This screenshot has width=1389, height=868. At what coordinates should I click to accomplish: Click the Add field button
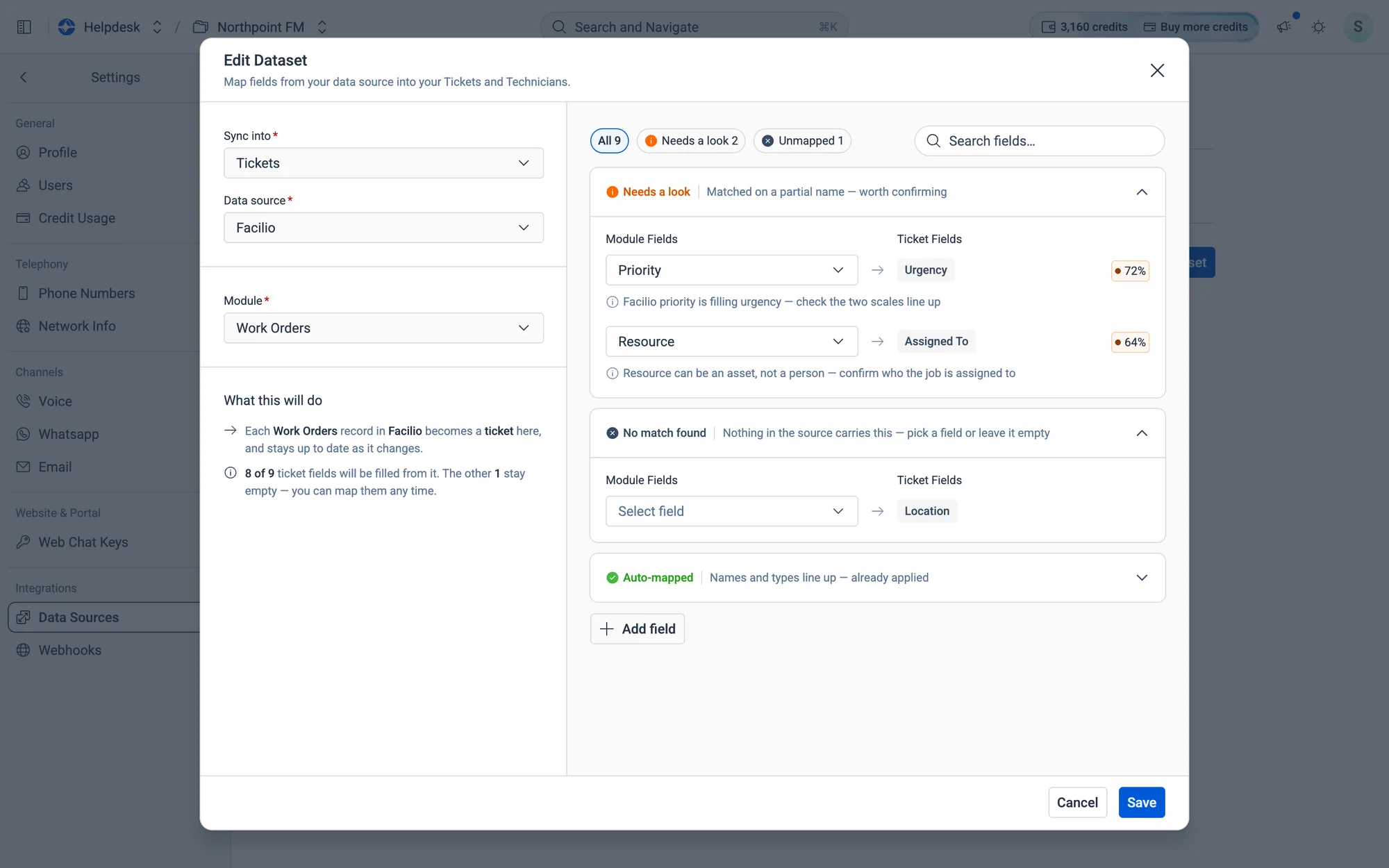(638, 629)
